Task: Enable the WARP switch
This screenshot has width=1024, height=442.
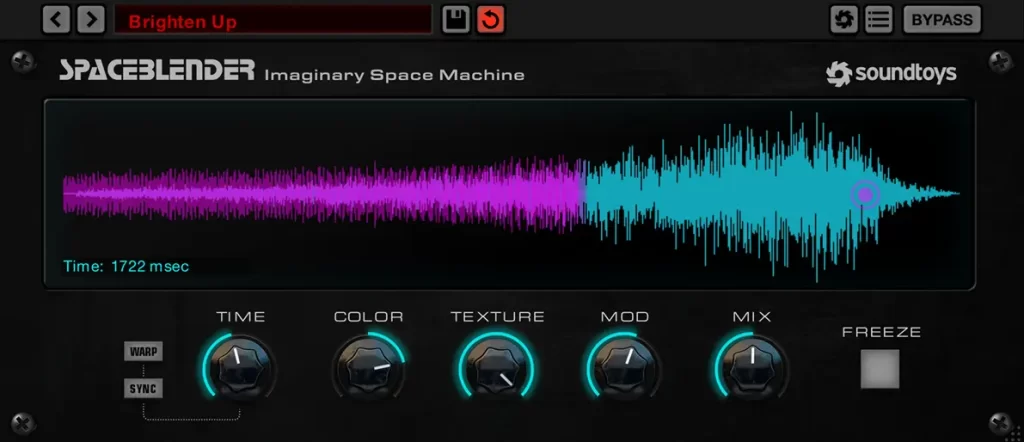Action: click(143, 352)
